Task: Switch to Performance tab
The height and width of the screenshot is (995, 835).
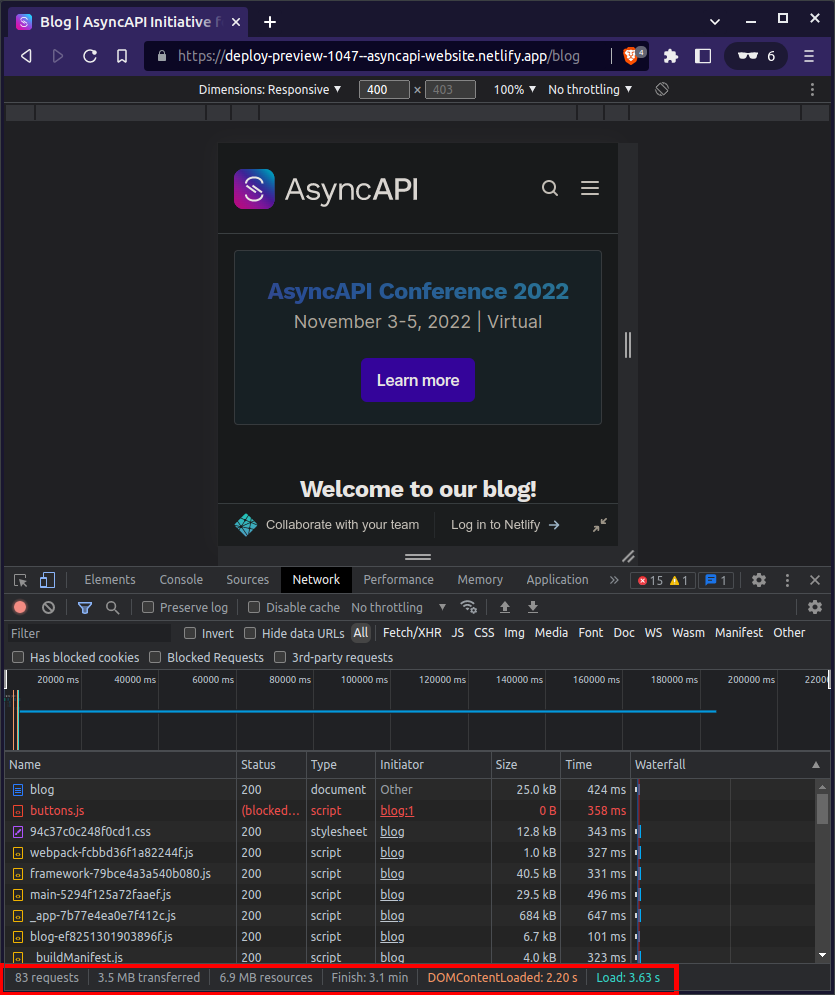Action: click(398, 579)
